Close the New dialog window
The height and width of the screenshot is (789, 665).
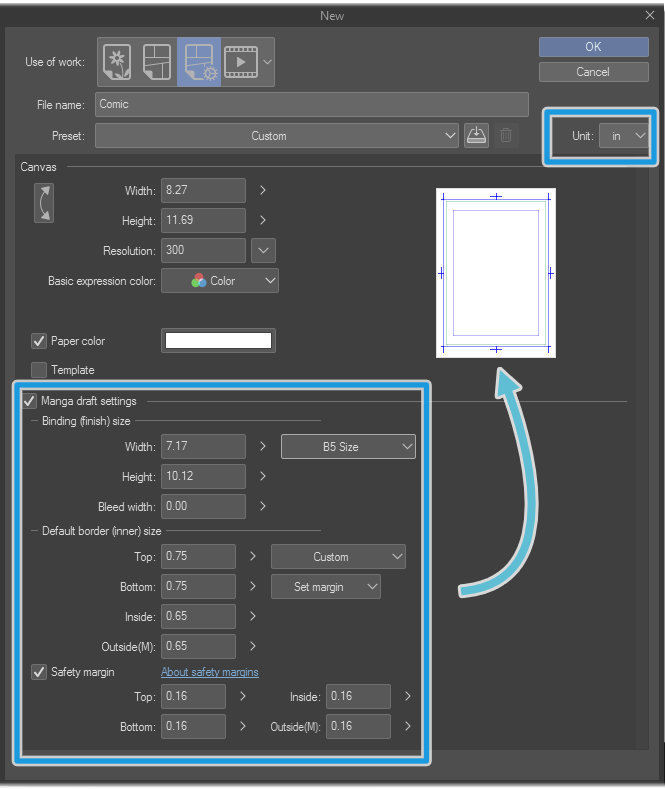coord(650,15)
